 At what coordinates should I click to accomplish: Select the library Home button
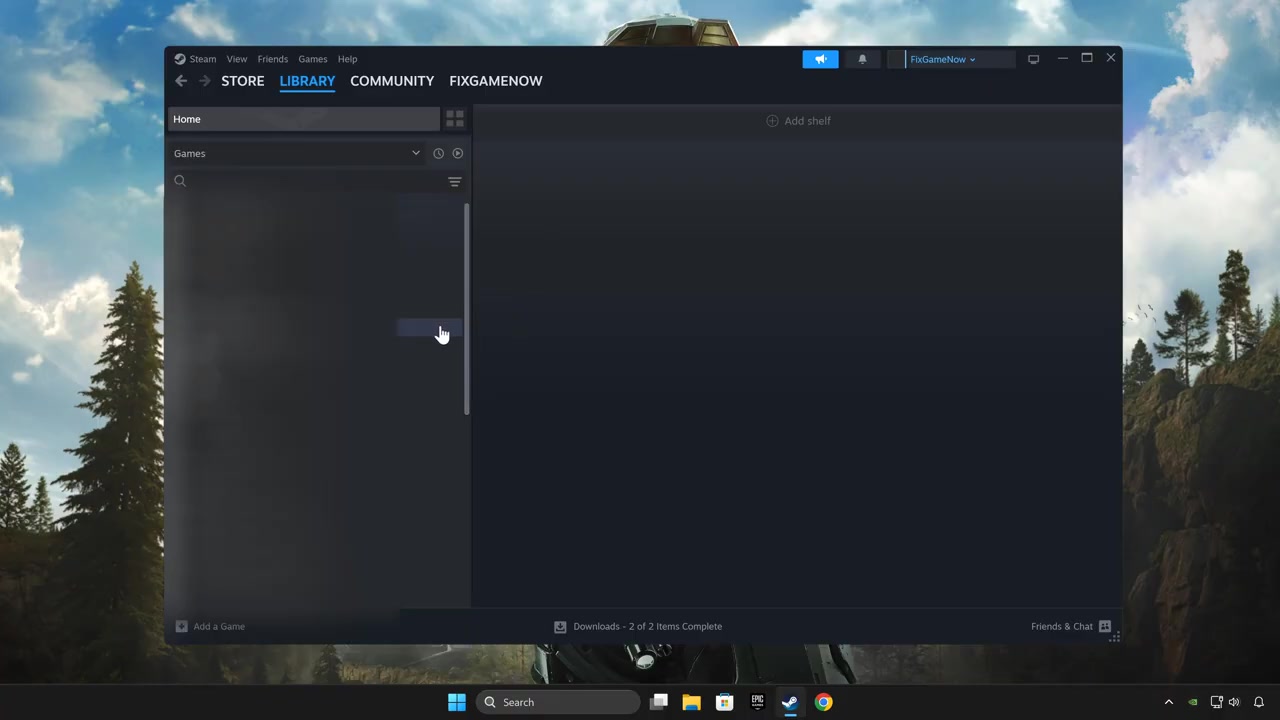[x=303, y=119]
